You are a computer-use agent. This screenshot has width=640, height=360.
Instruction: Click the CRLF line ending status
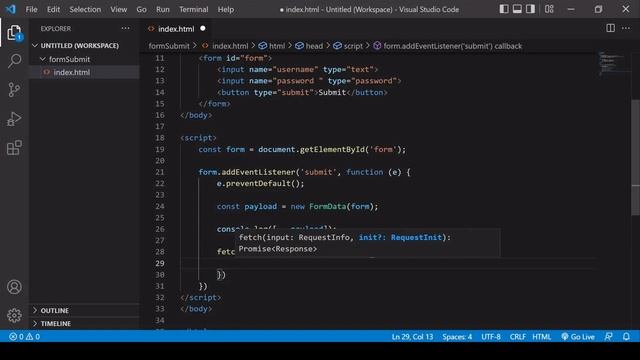[518, 337]
